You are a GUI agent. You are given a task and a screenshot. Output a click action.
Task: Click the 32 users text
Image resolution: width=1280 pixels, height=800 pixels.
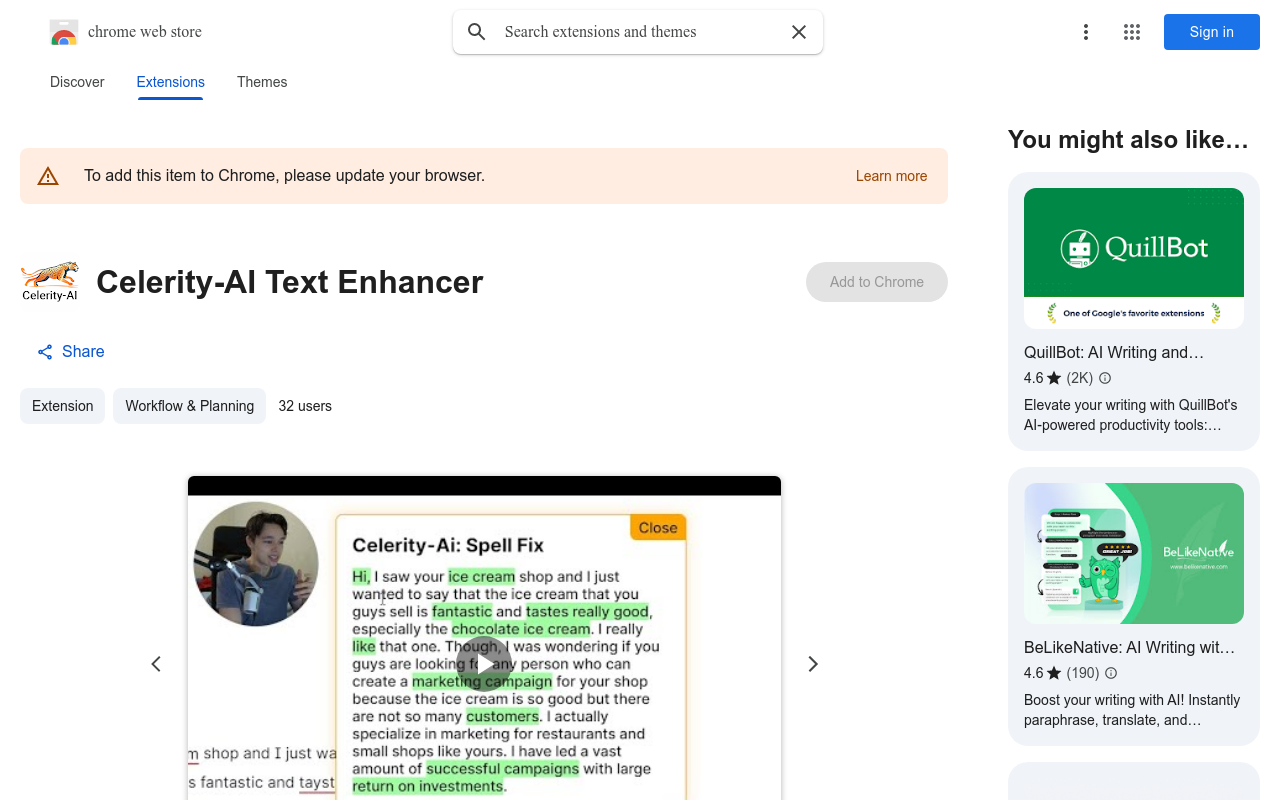point(305,406)
